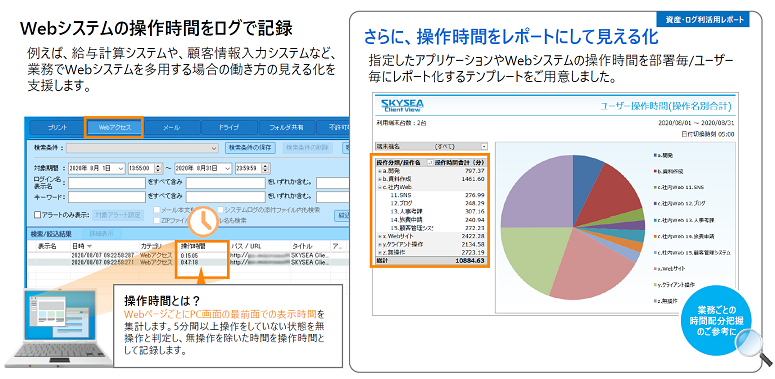Click ログイン名 'をいずれか含む' middle input field

225,183
